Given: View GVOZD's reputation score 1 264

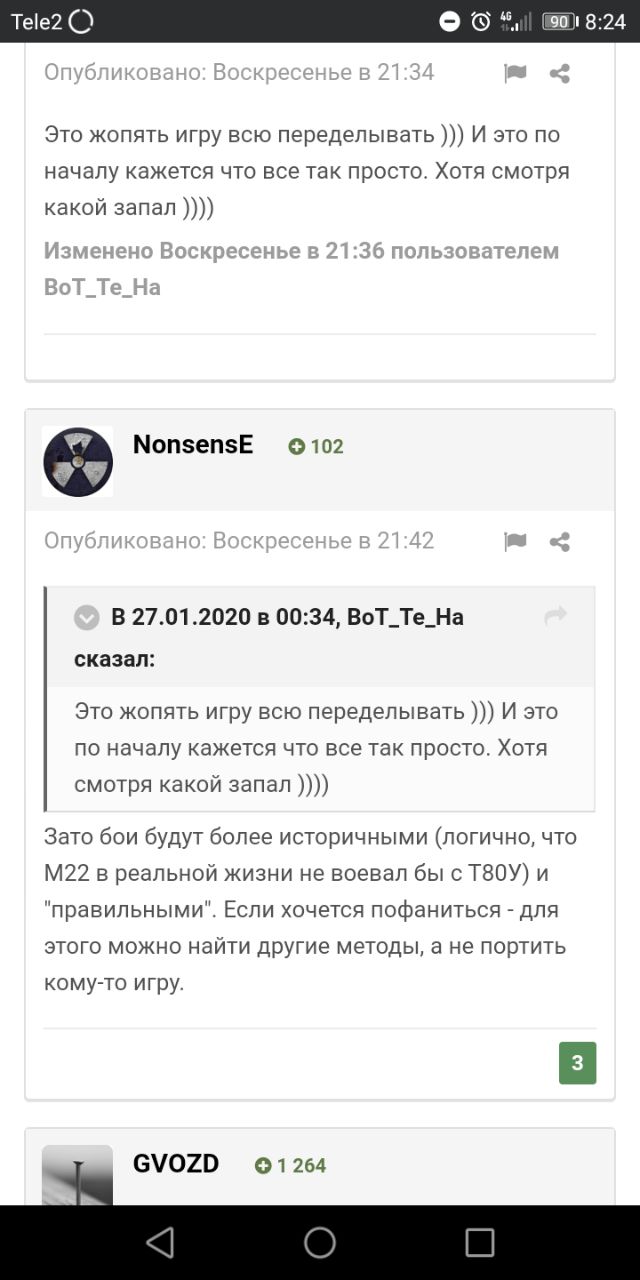Looking at the screenshot, I should tap(291, 1166).
